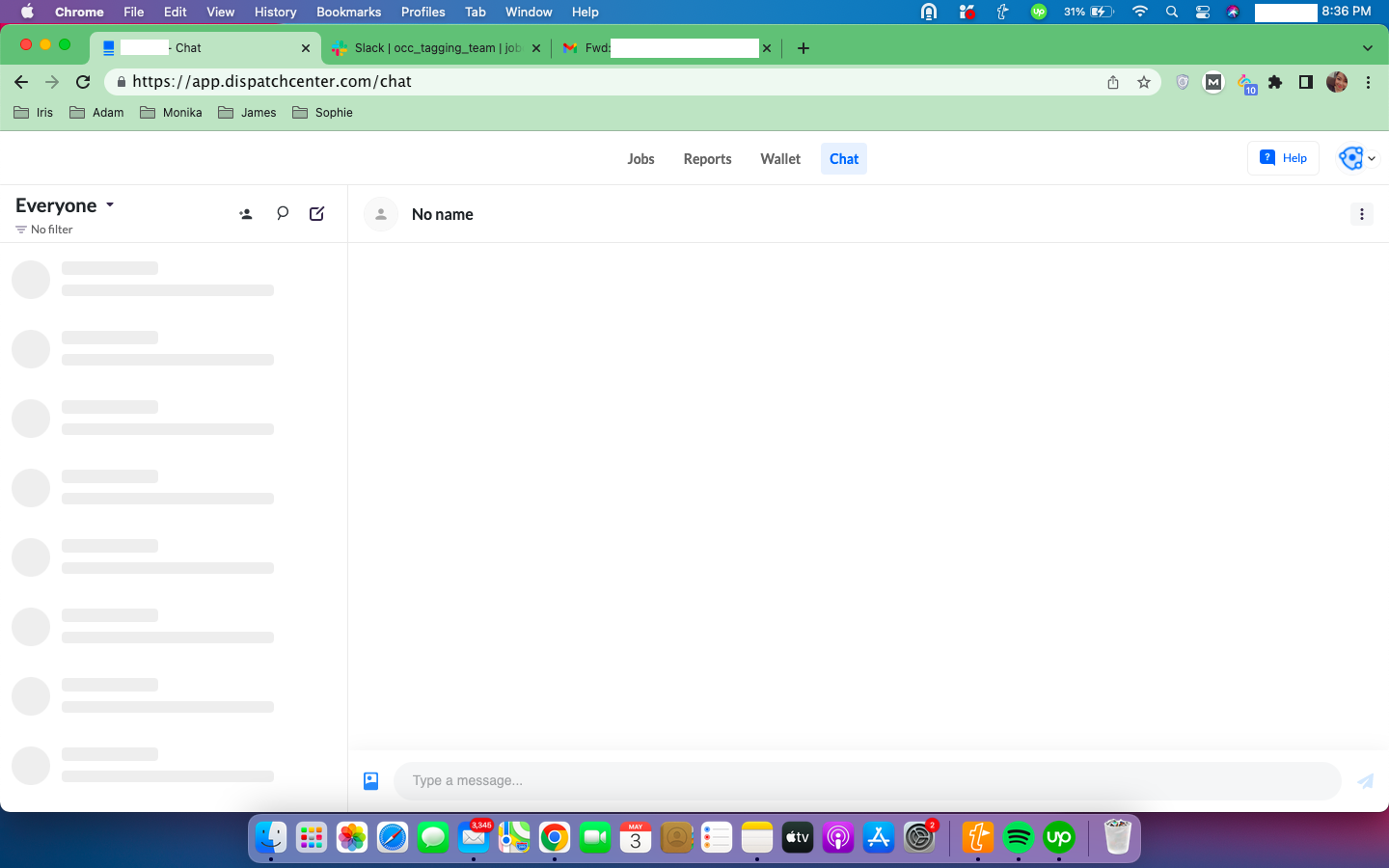
Task: Open Chrome three-dot menu
Action: 1368,82
